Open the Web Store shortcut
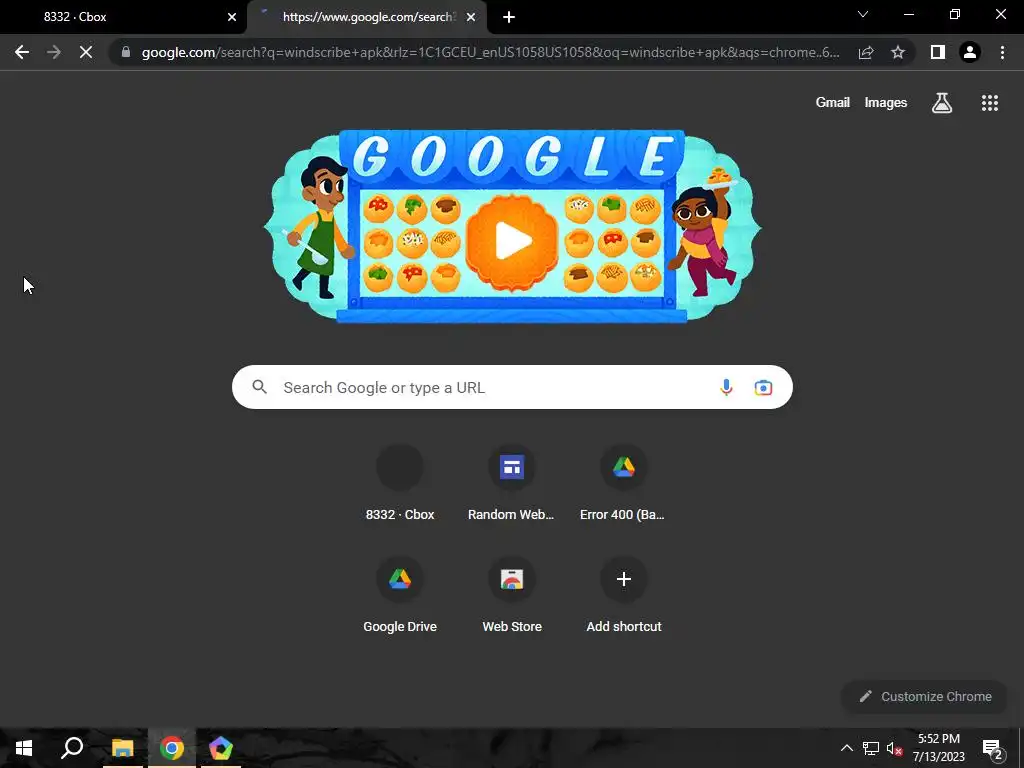 (511, 595)
